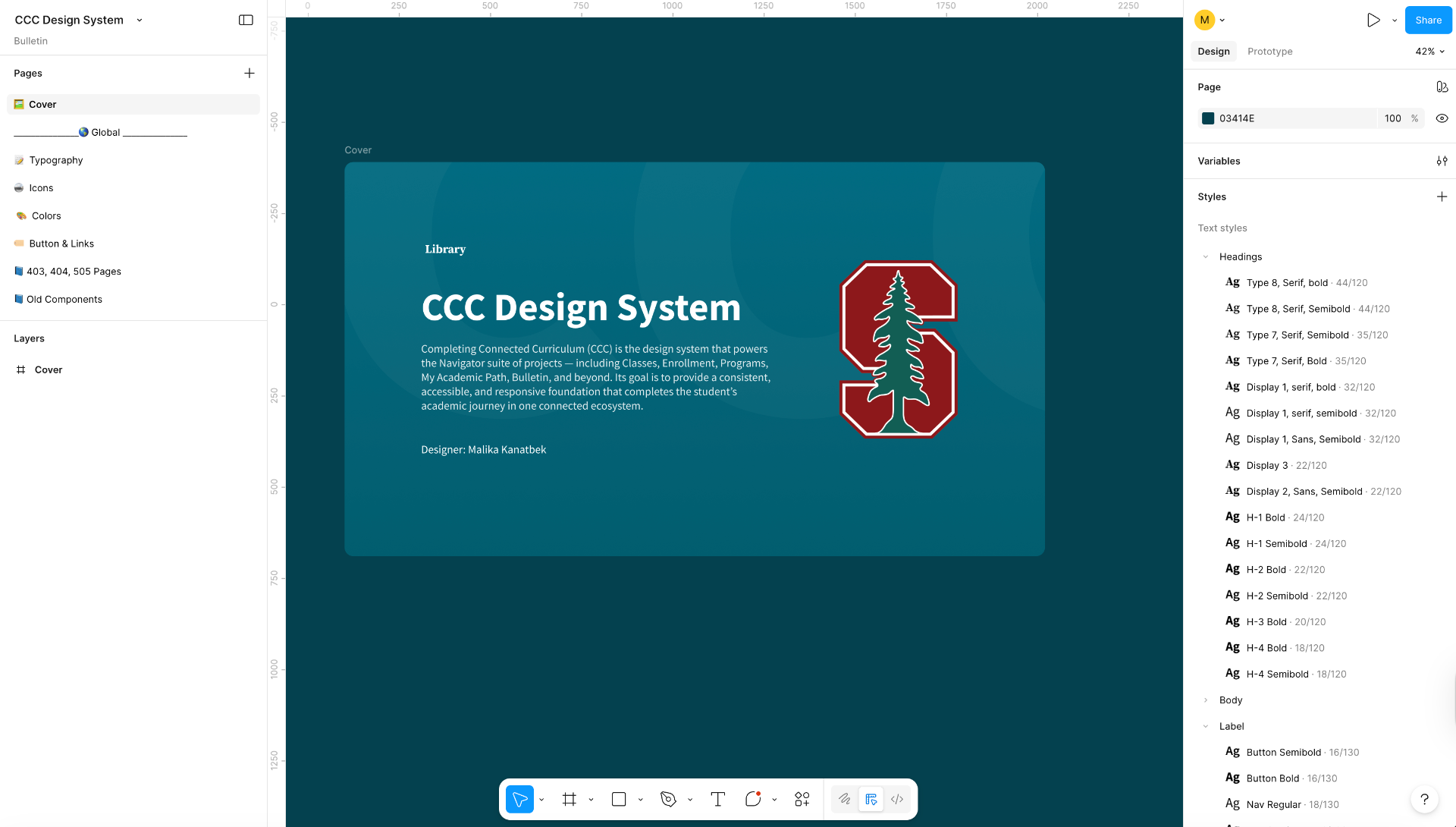
Task: Click the Cover frame icon in Layers
Action: (21, 369)
